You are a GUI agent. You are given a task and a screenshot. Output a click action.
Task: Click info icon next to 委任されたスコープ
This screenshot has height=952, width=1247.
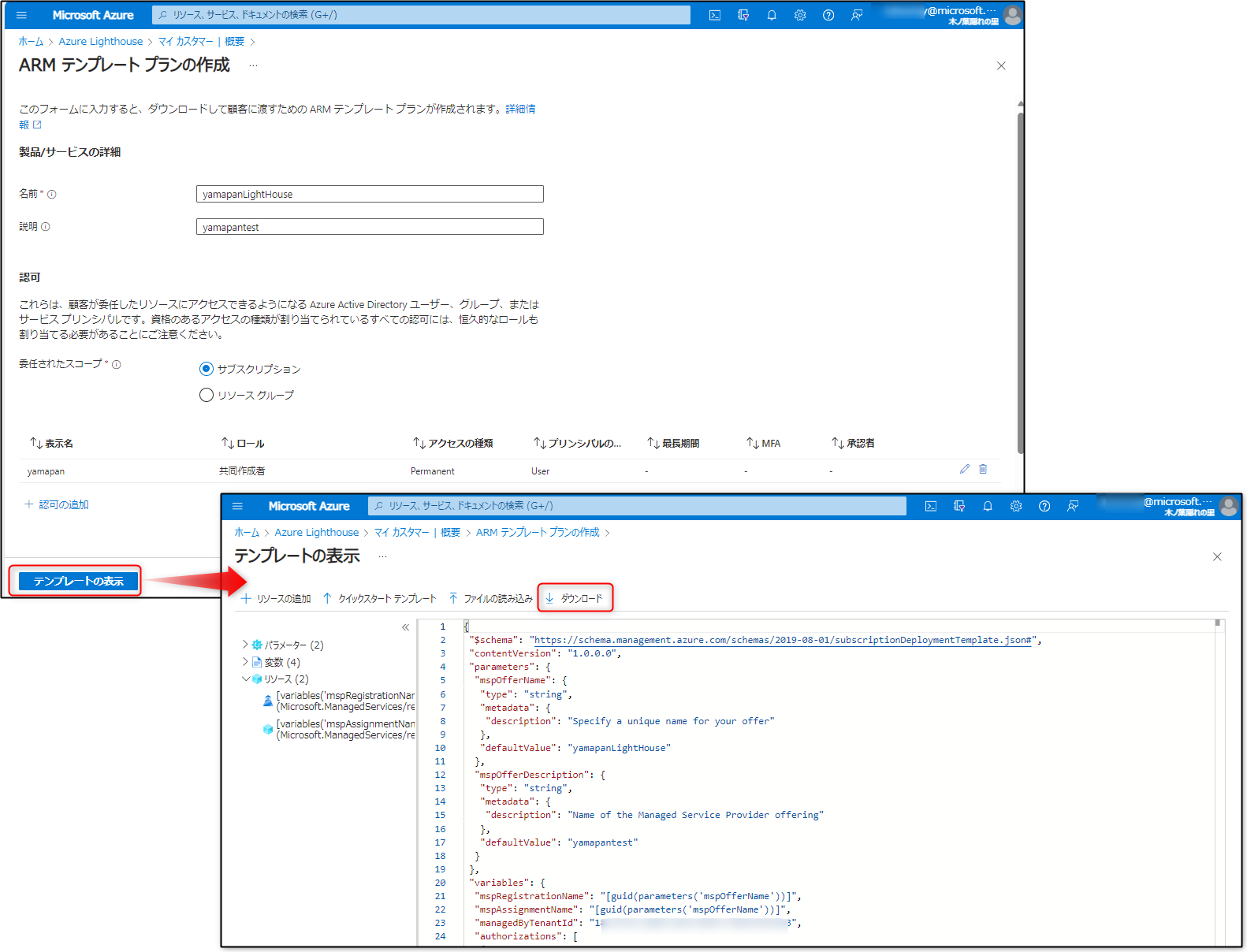[x=117, y=364]
